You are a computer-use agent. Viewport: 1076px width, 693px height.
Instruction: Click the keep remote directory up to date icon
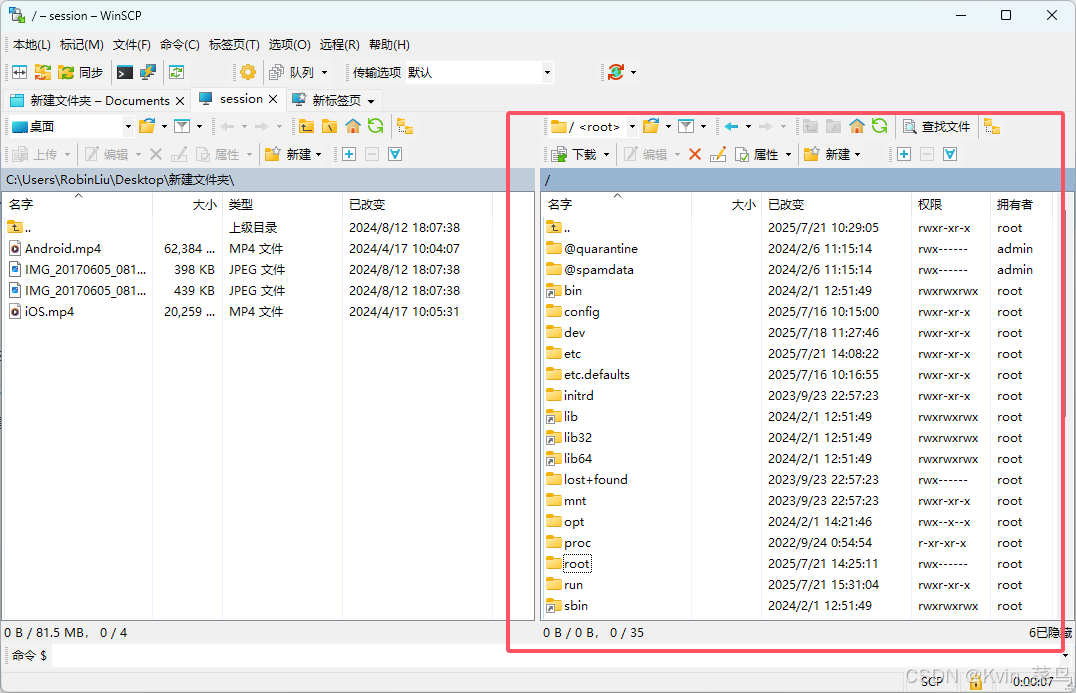click(x=176, y=72)
